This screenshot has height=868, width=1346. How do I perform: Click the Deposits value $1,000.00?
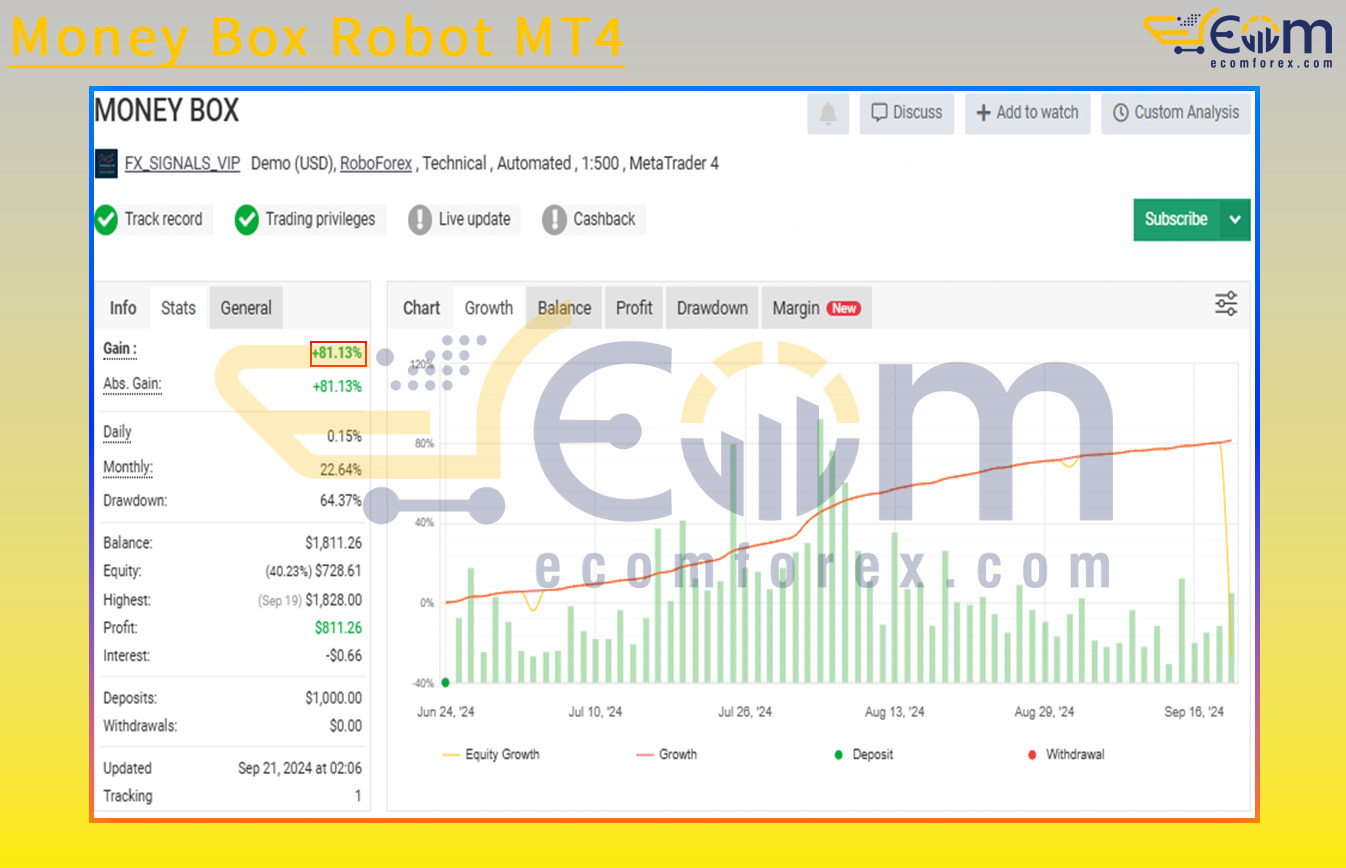tap(333, 698)
